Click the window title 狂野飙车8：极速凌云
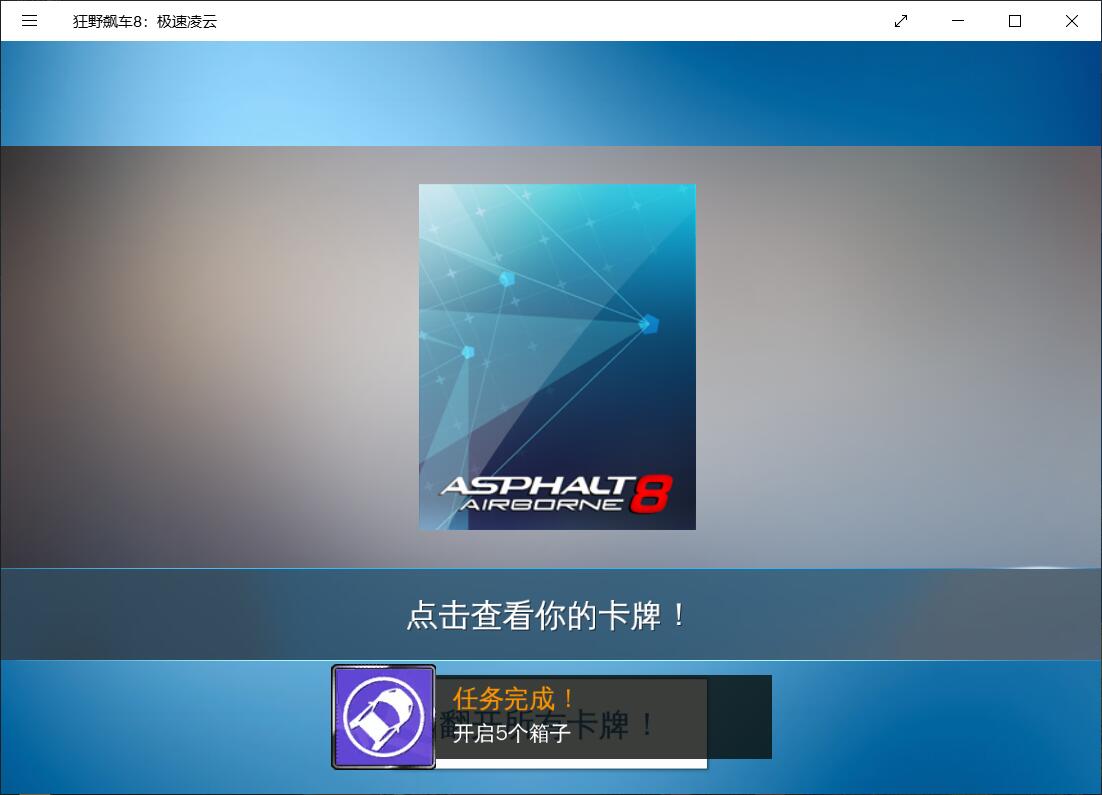The width and height of the screenshot is (1102, 795). point(145,22)
